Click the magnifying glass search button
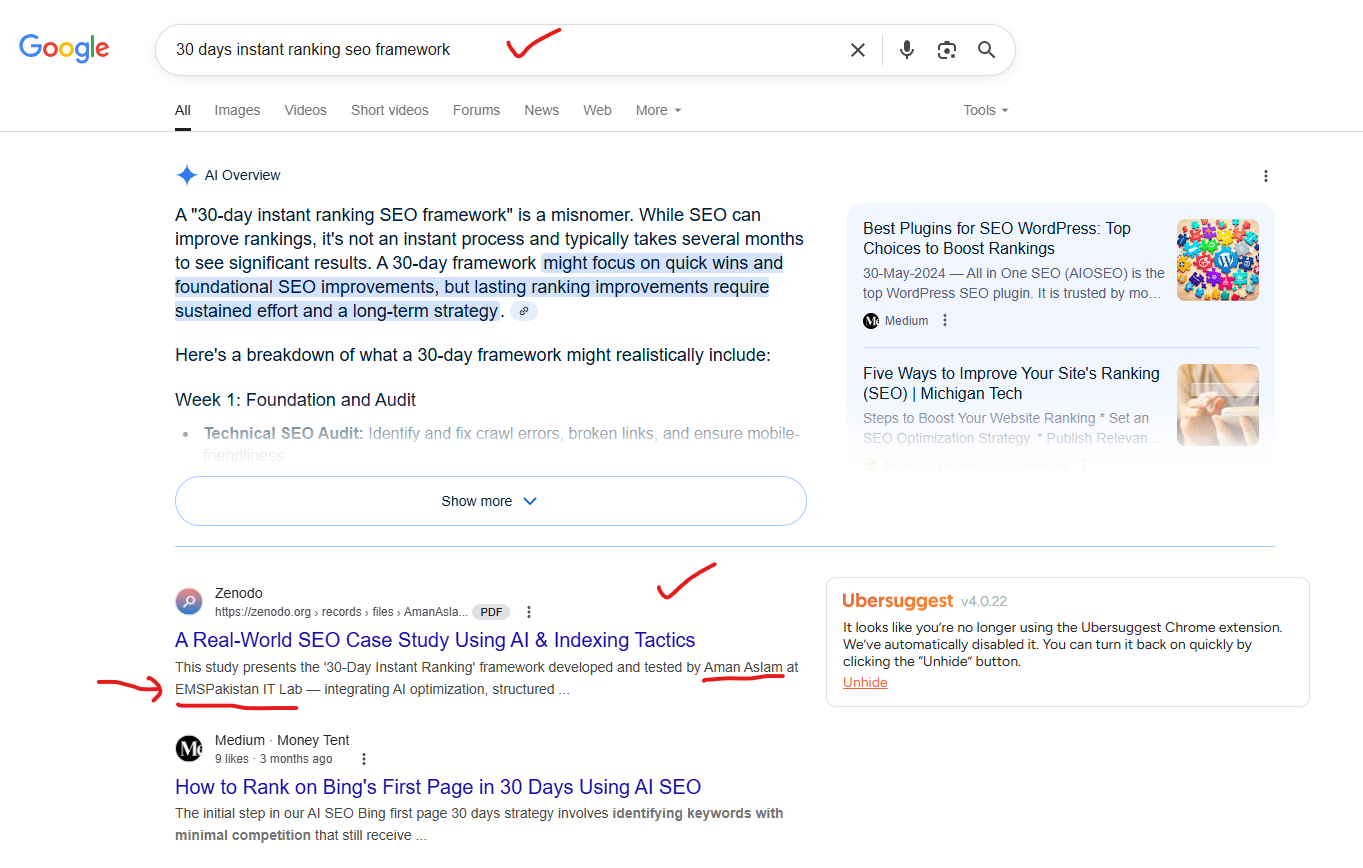1363x868 pixels. click(986, 50)
